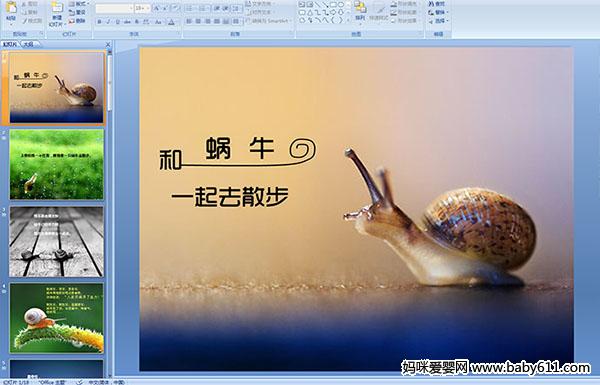Screen dimensions: 600x385
Task: Toggle Bold formatting
Action: pyautogui.click(x=99, y=22)
